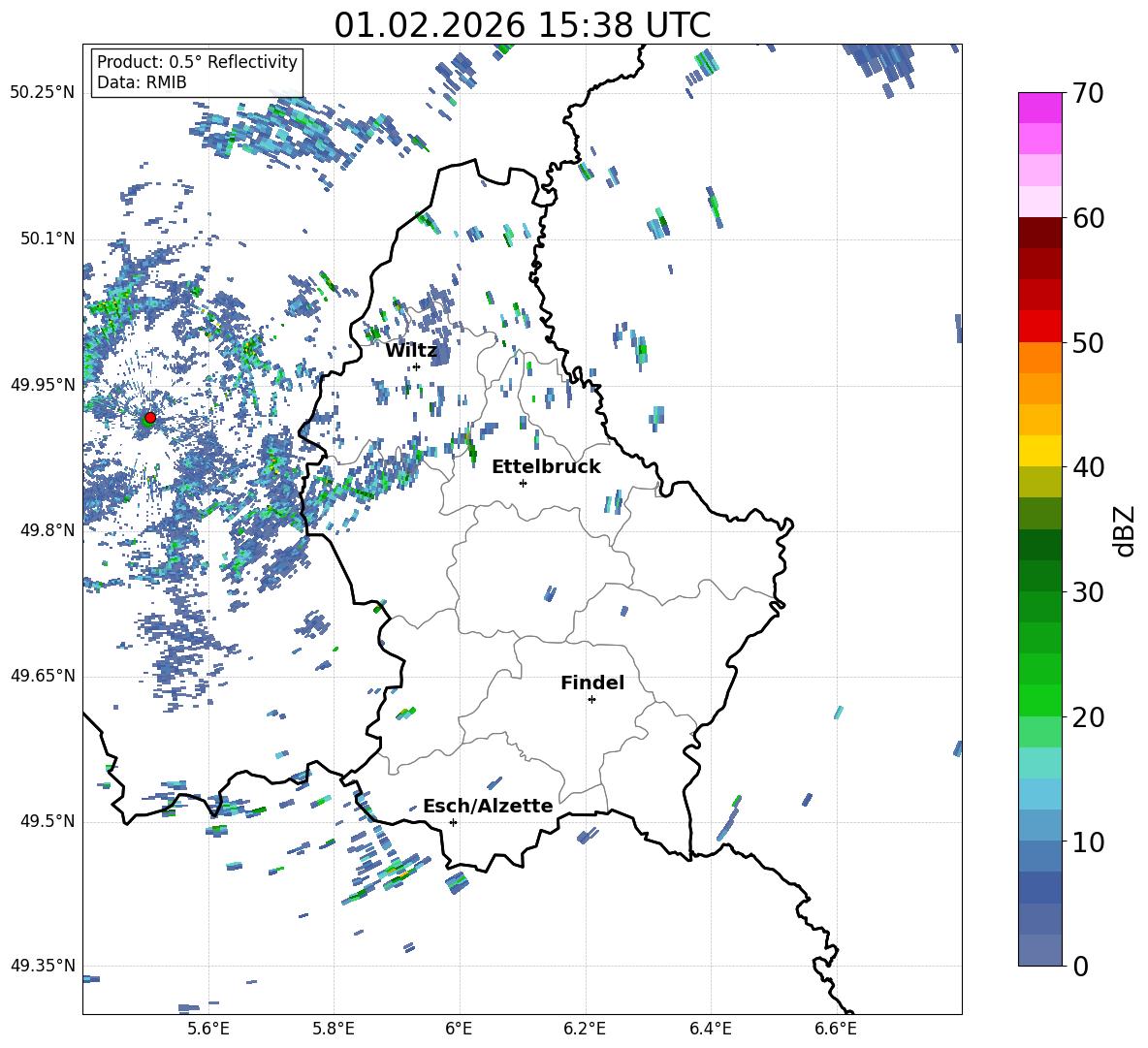Viewport: 1148px width, 1048px height.
Task: Click the Ettelbruck location cross marker
Action: pos(523,483)
